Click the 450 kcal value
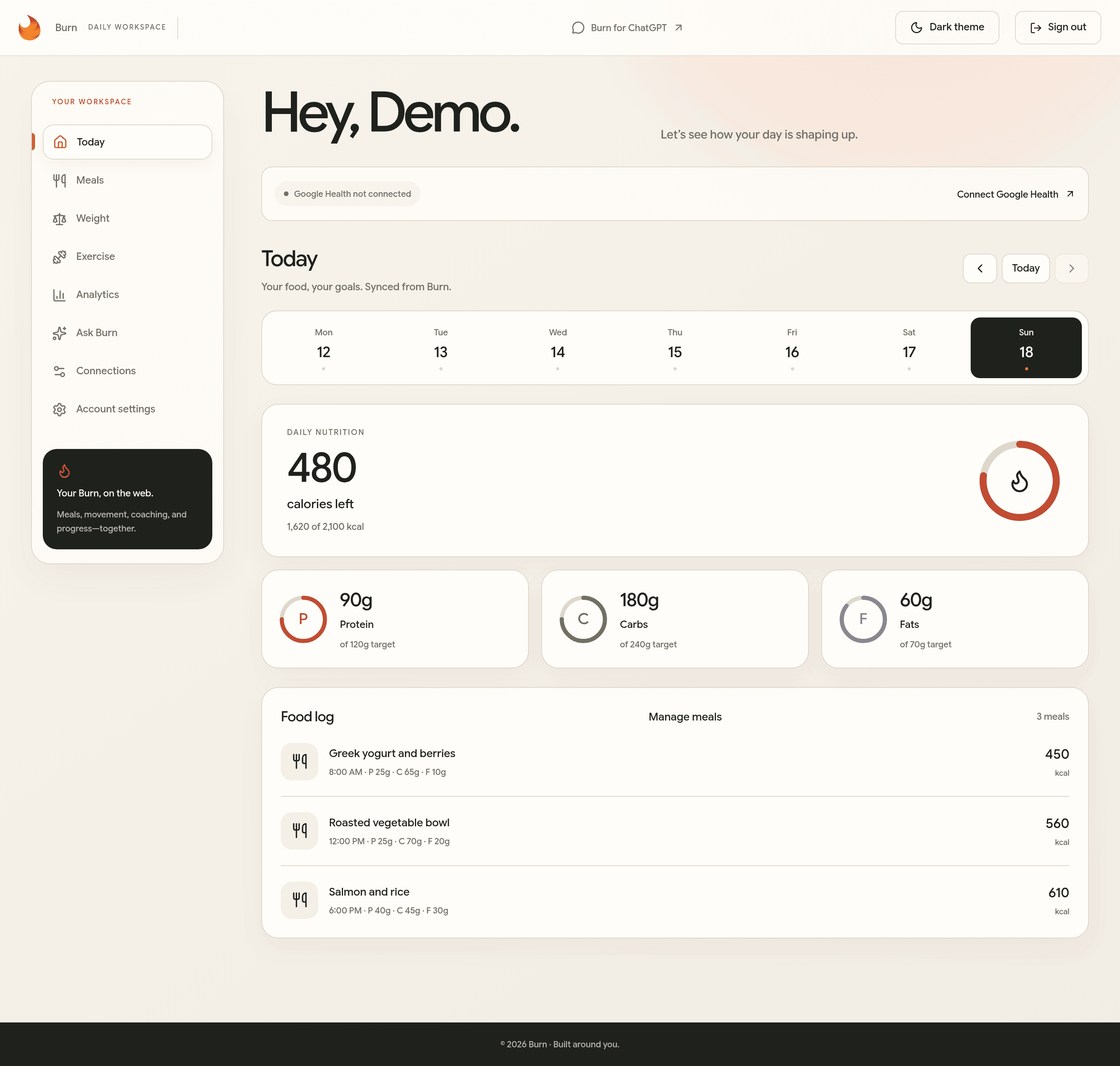 point(1057,754)
